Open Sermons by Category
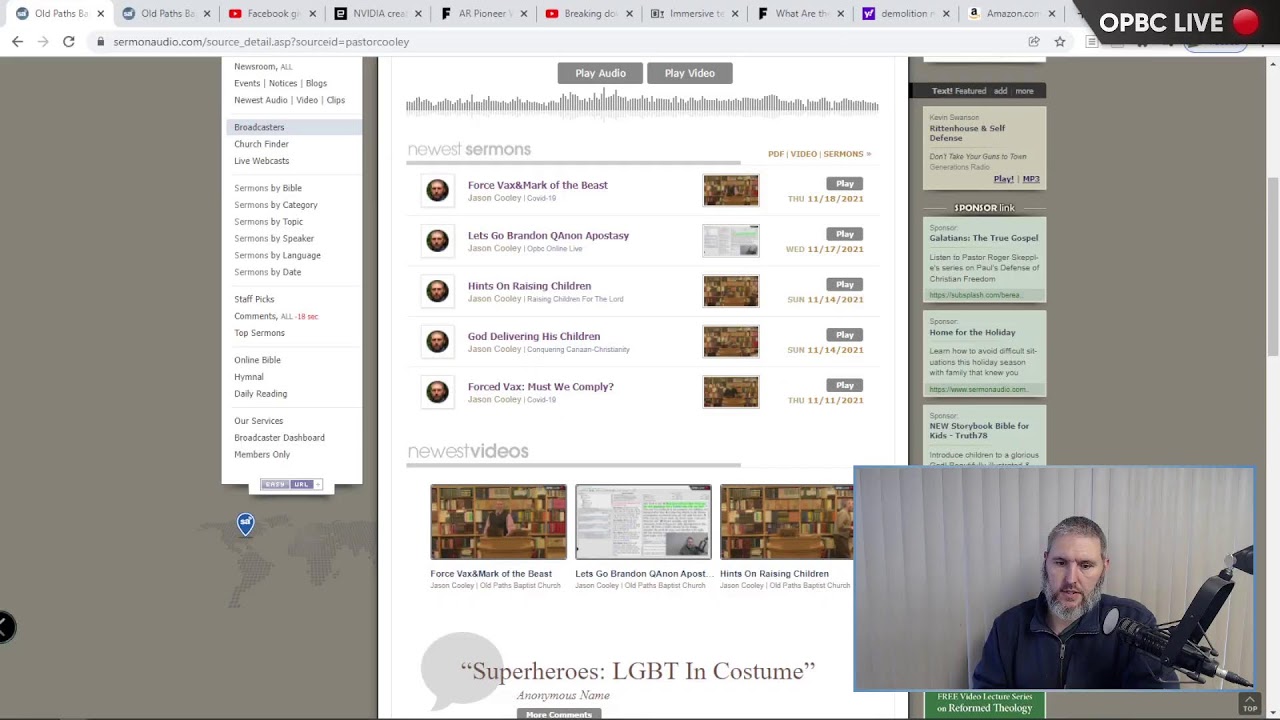 point(275,205)
